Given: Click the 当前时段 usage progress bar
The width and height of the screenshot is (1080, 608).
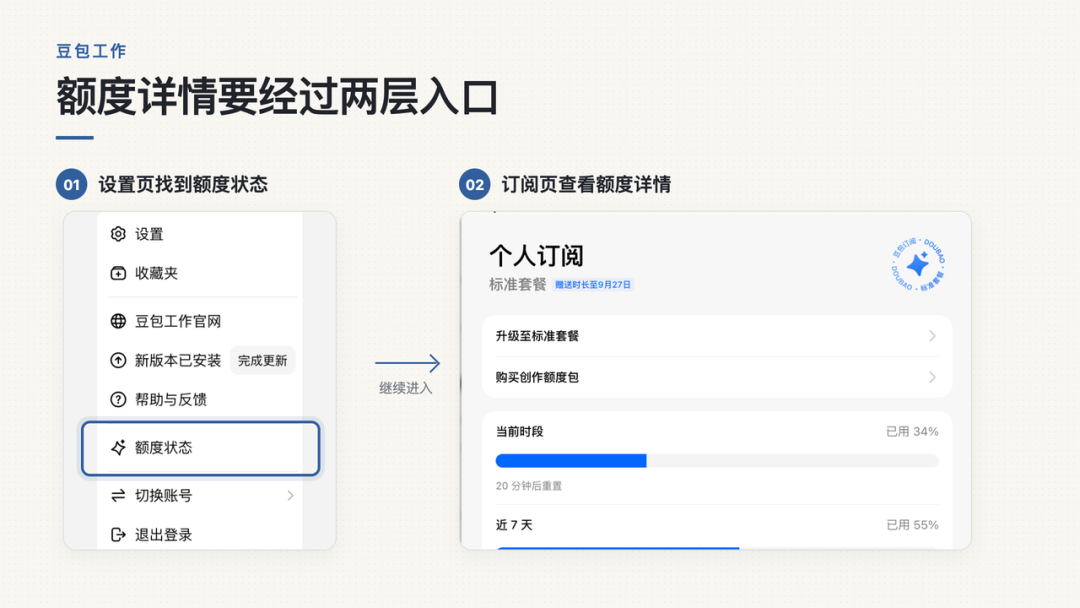Looking at the screenshot, I should pos(717,461).
